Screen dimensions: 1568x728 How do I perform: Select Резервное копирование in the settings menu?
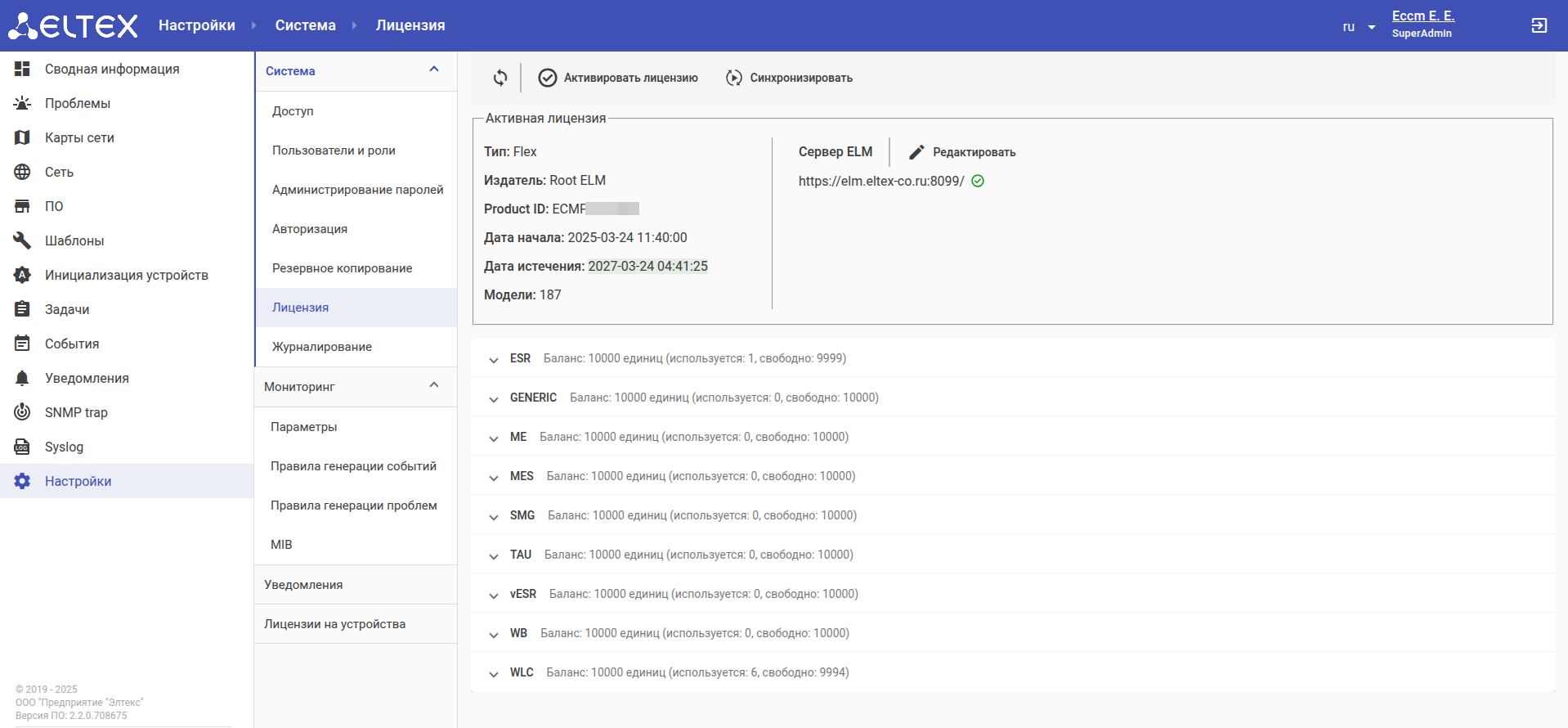342,268
